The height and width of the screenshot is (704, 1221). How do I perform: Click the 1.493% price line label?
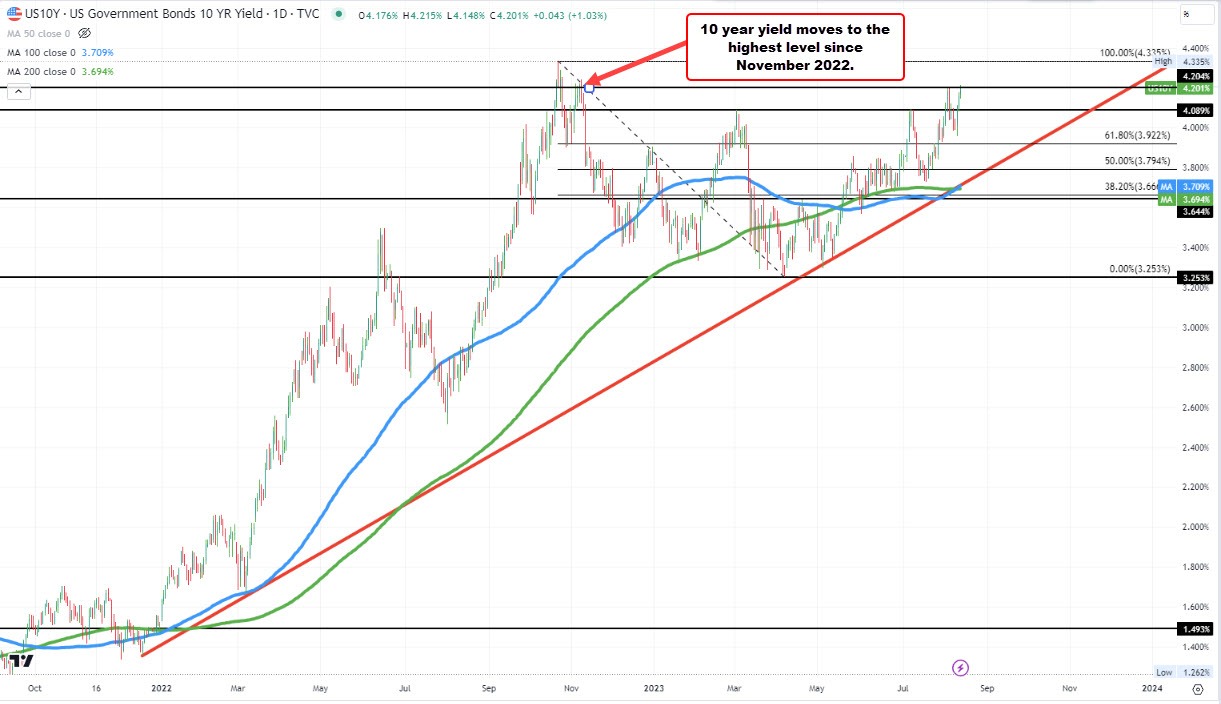tap(1196, 629)
